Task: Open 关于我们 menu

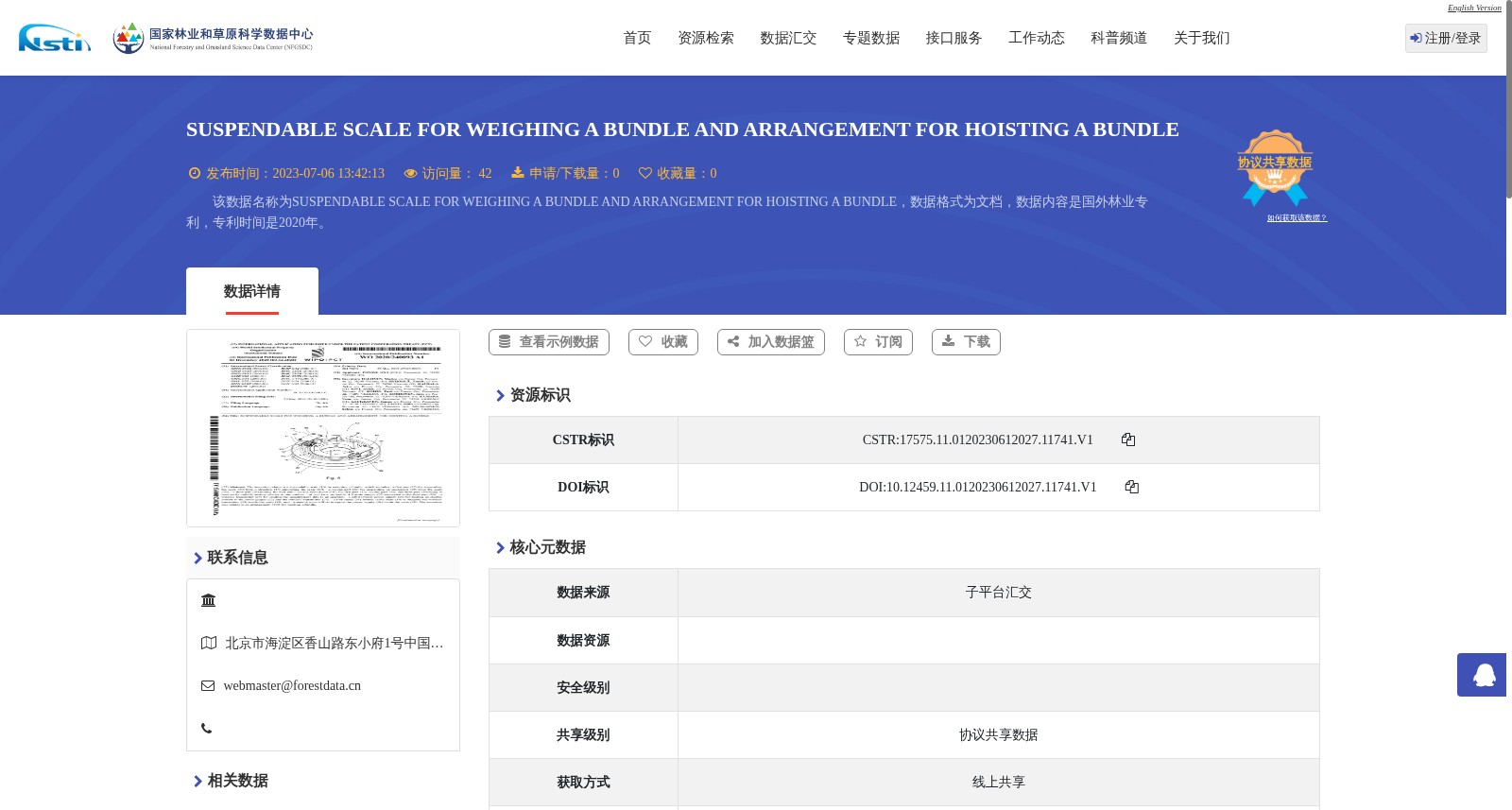Action: click(1202, 38)
